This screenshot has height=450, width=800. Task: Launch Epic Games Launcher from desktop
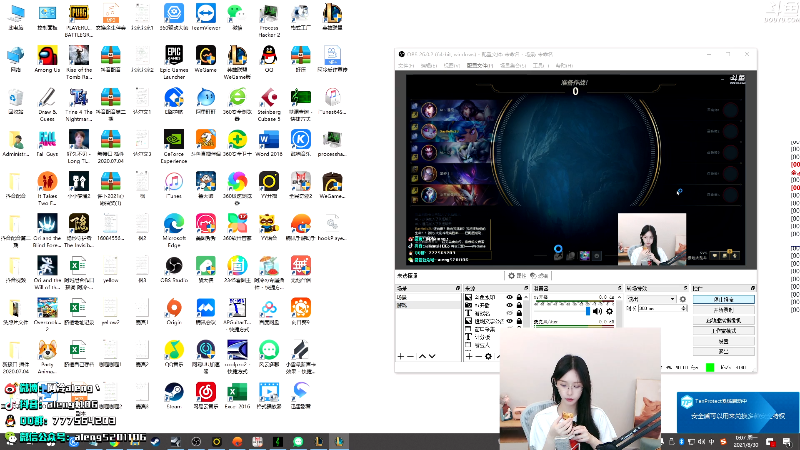click(x=174, y=62)
